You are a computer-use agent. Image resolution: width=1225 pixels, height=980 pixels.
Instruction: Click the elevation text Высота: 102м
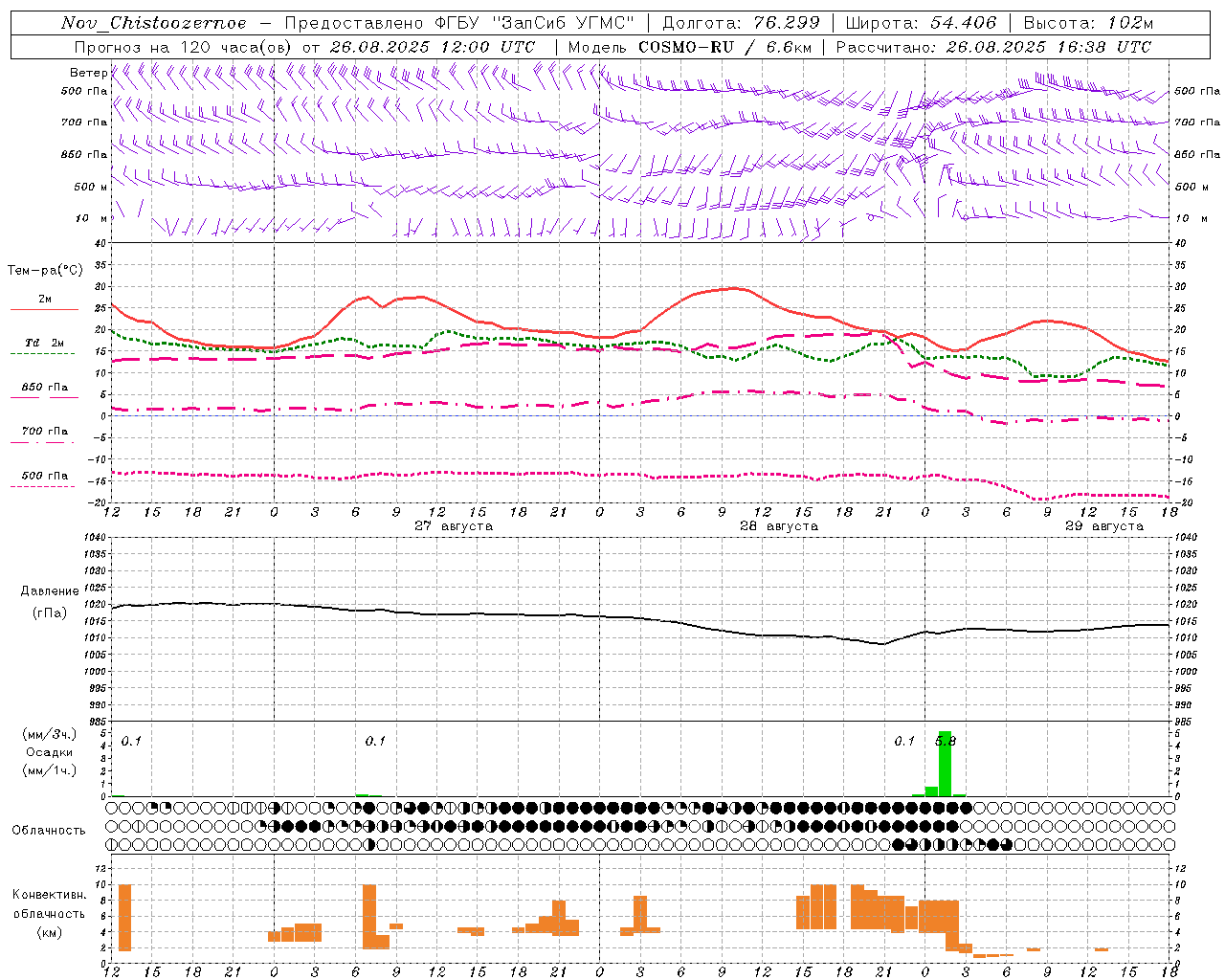[1088, 23]
